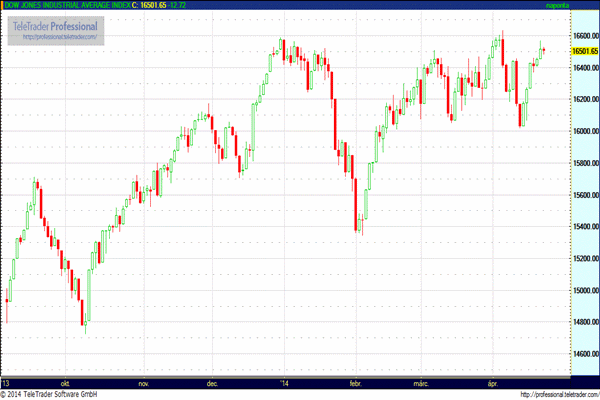Select the 'márc.' marker on time axis
Screen dimensions: 600x400
coord(421,383)
